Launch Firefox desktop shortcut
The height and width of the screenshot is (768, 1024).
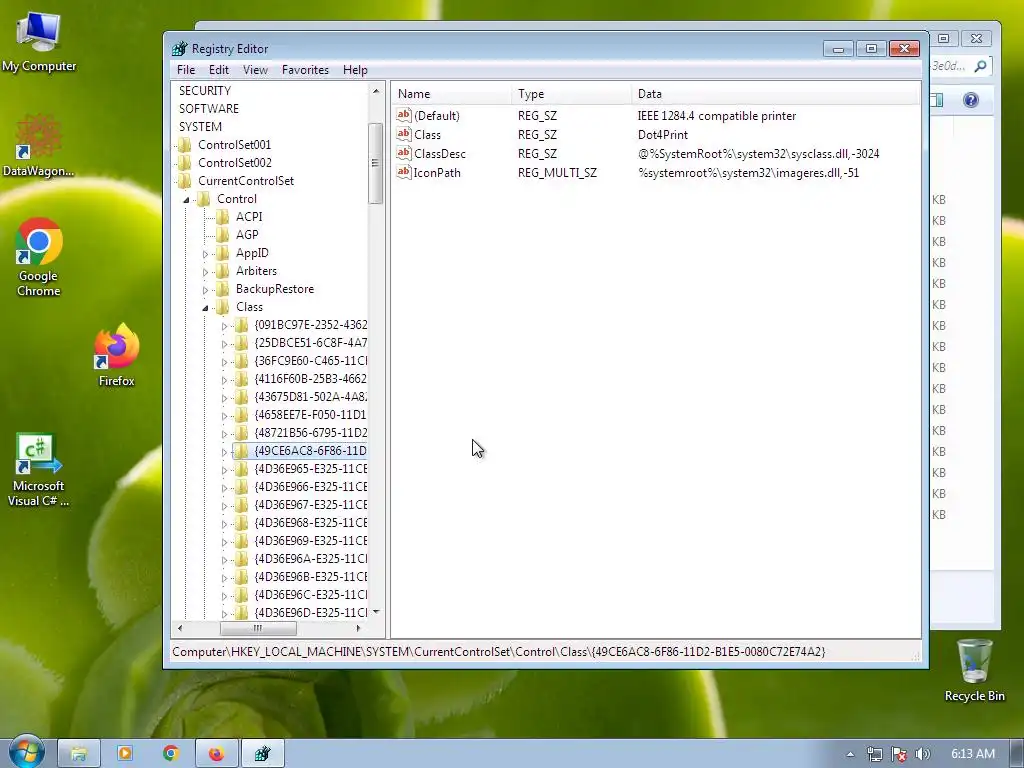(116, 355)
